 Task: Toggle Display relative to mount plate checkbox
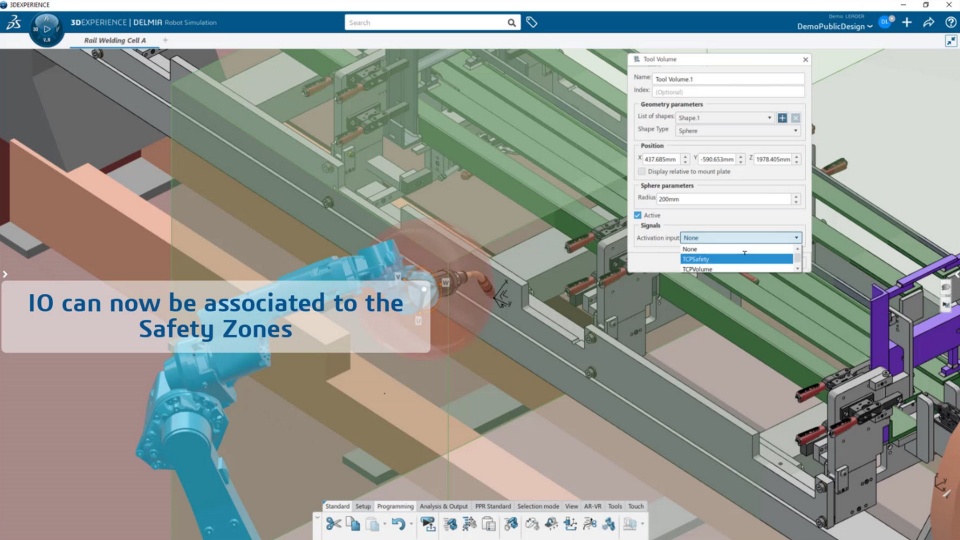coord(642,172)
